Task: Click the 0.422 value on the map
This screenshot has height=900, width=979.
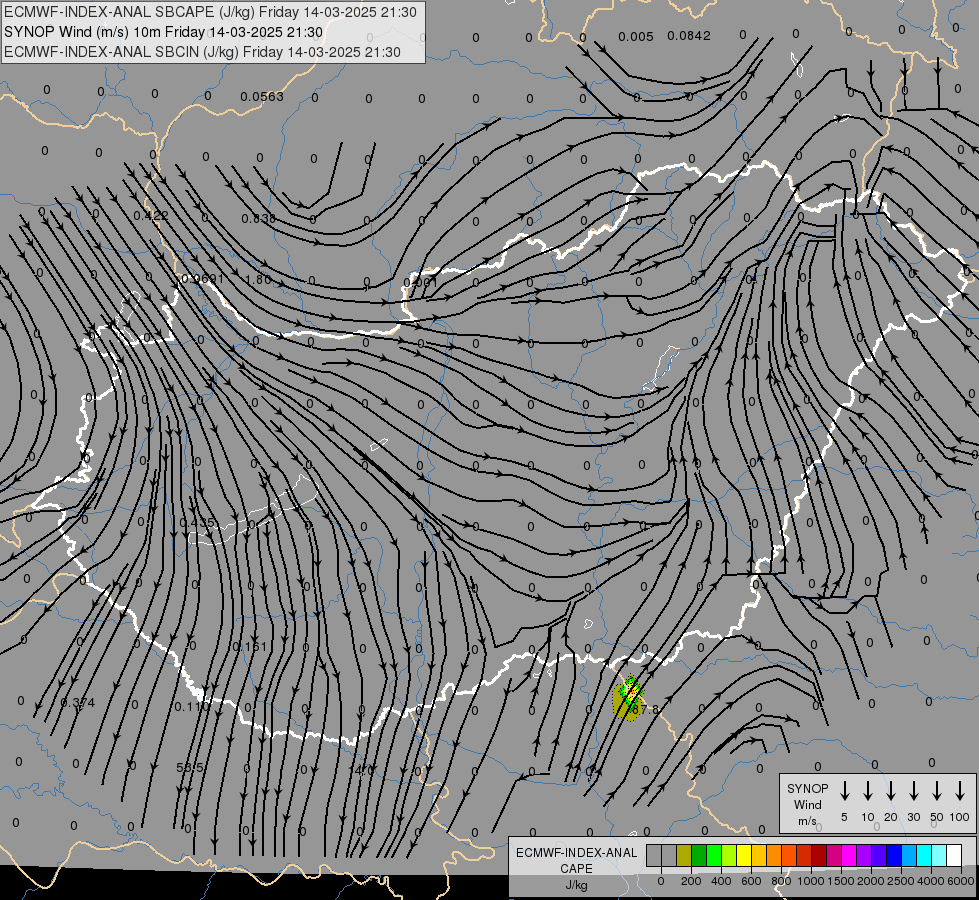Action: pos(151,215)
